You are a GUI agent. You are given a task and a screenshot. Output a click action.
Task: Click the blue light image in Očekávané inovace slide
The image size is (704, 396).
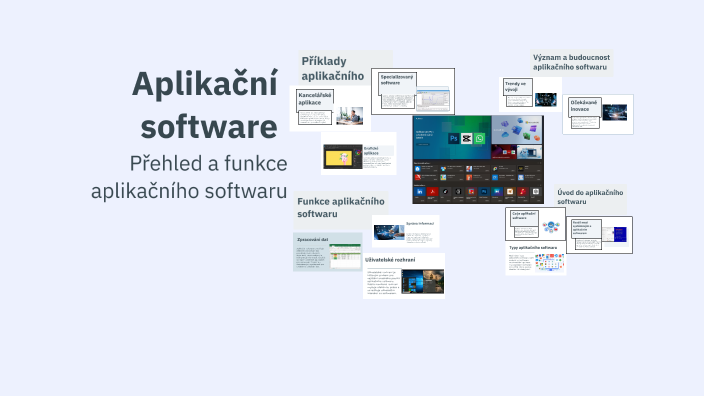click(x=615, y=112)
